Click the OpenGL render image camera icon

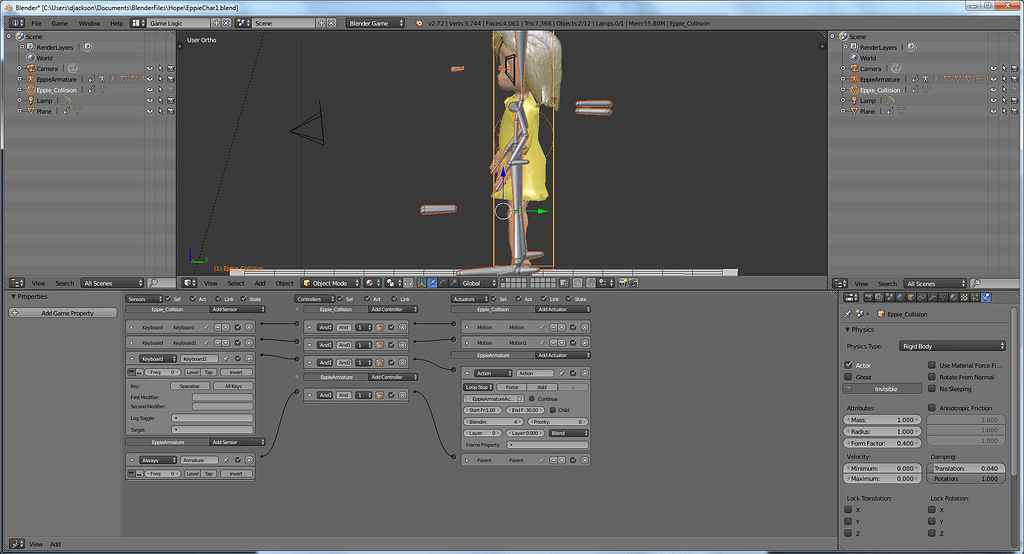623,283
